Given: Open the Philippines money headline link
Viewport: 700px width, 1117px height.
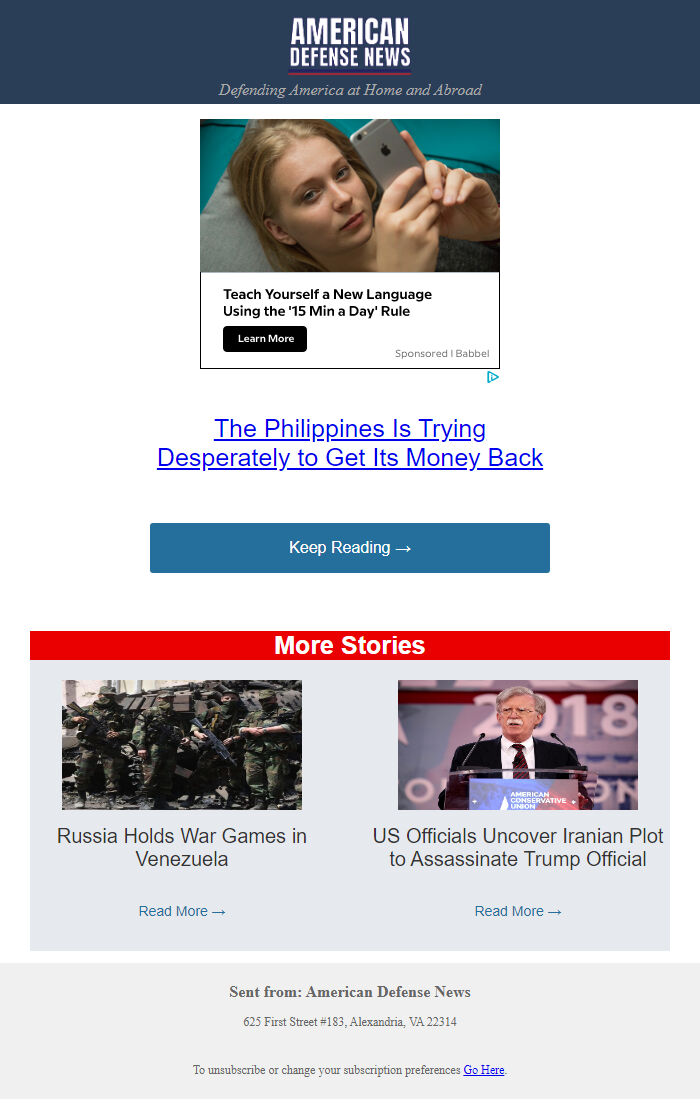Looking at the screenshot, I should click(350, 443).
